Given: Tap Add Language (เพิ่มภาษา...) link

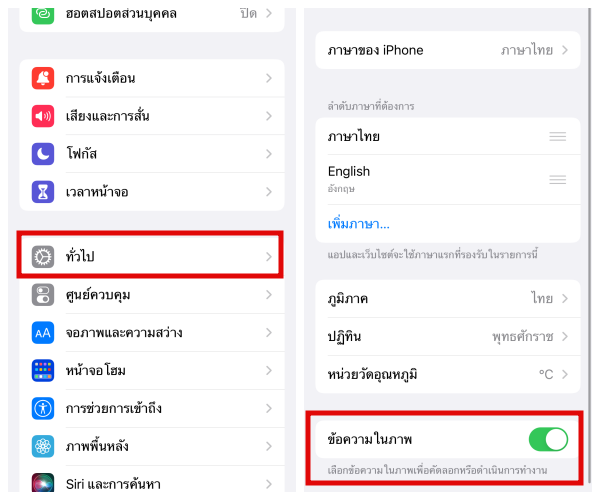Looking at the screenshot, I should 359,222.
